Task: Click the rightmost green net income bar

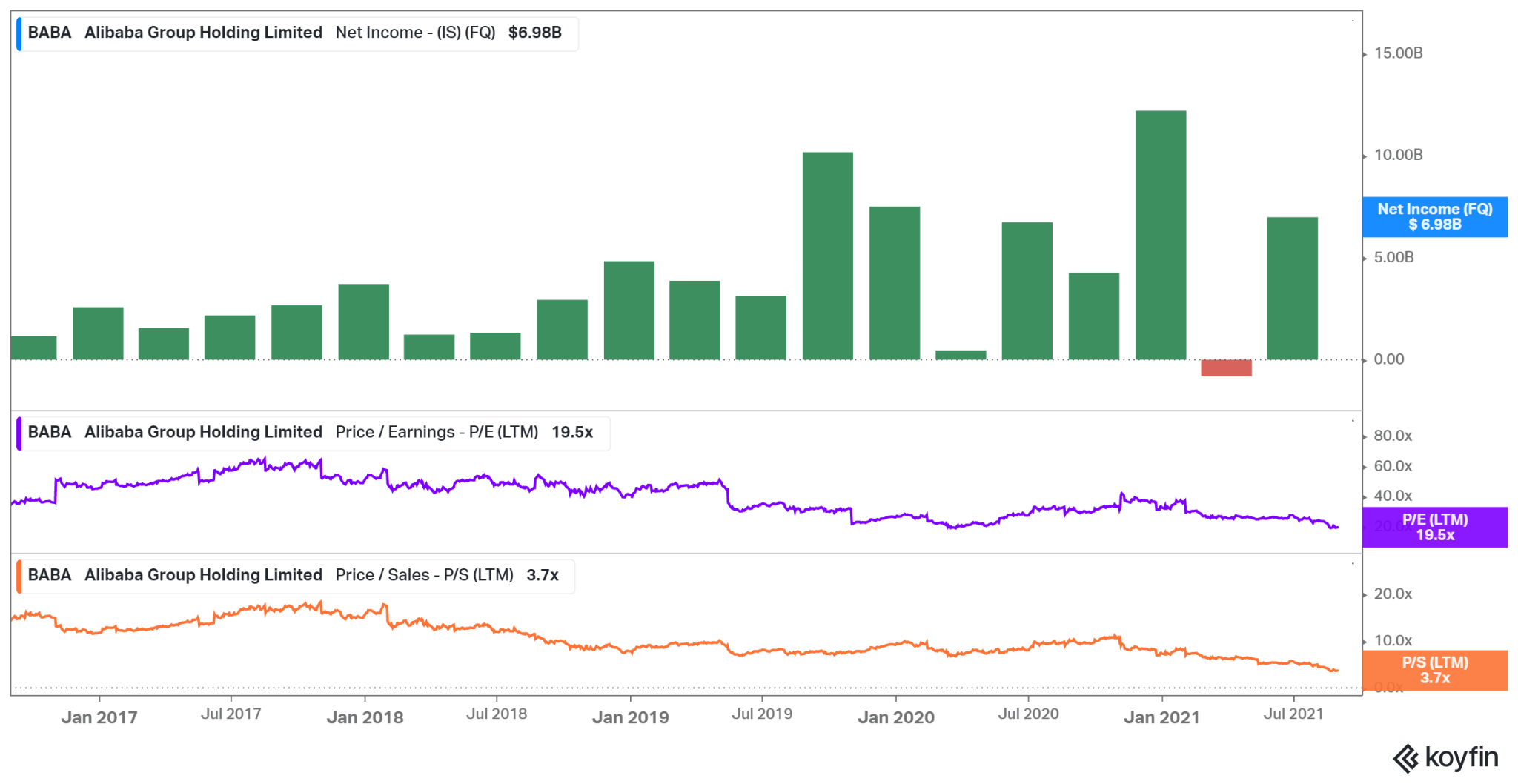Action: point(1293,288)
